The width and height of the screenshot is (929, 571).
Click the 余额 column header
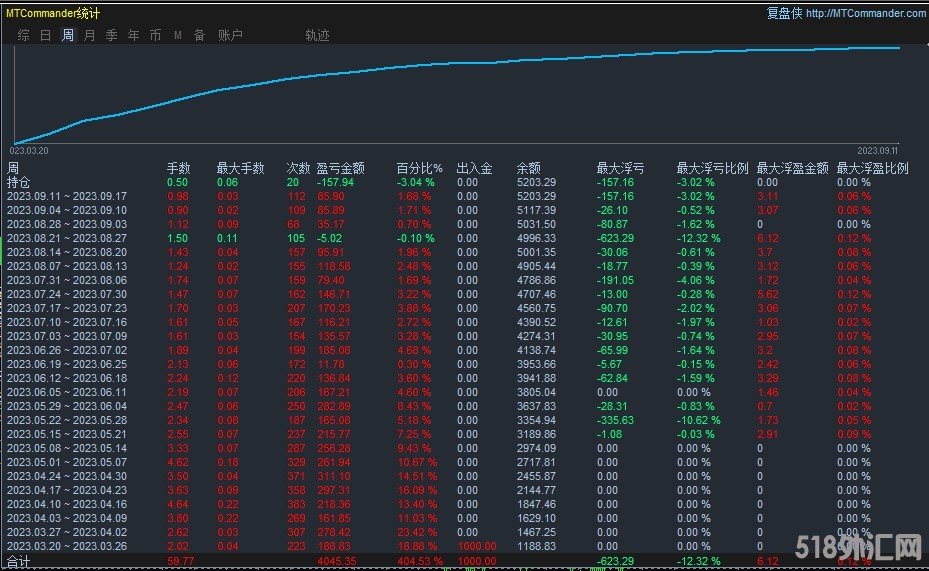click(529, 168)
